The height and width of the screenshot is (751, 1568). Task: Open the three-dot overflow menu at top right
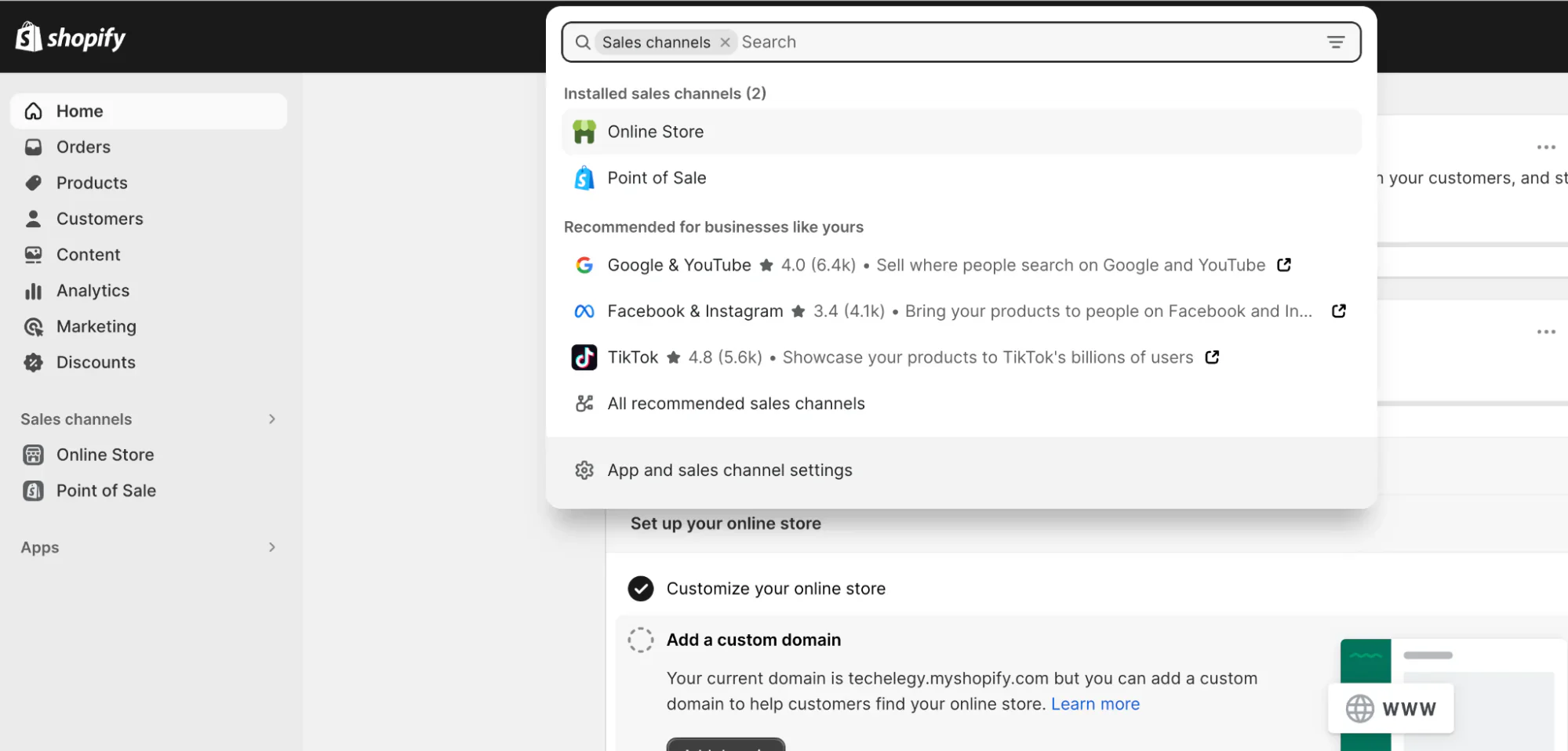pyautogui.click(x=1545, y=147)
